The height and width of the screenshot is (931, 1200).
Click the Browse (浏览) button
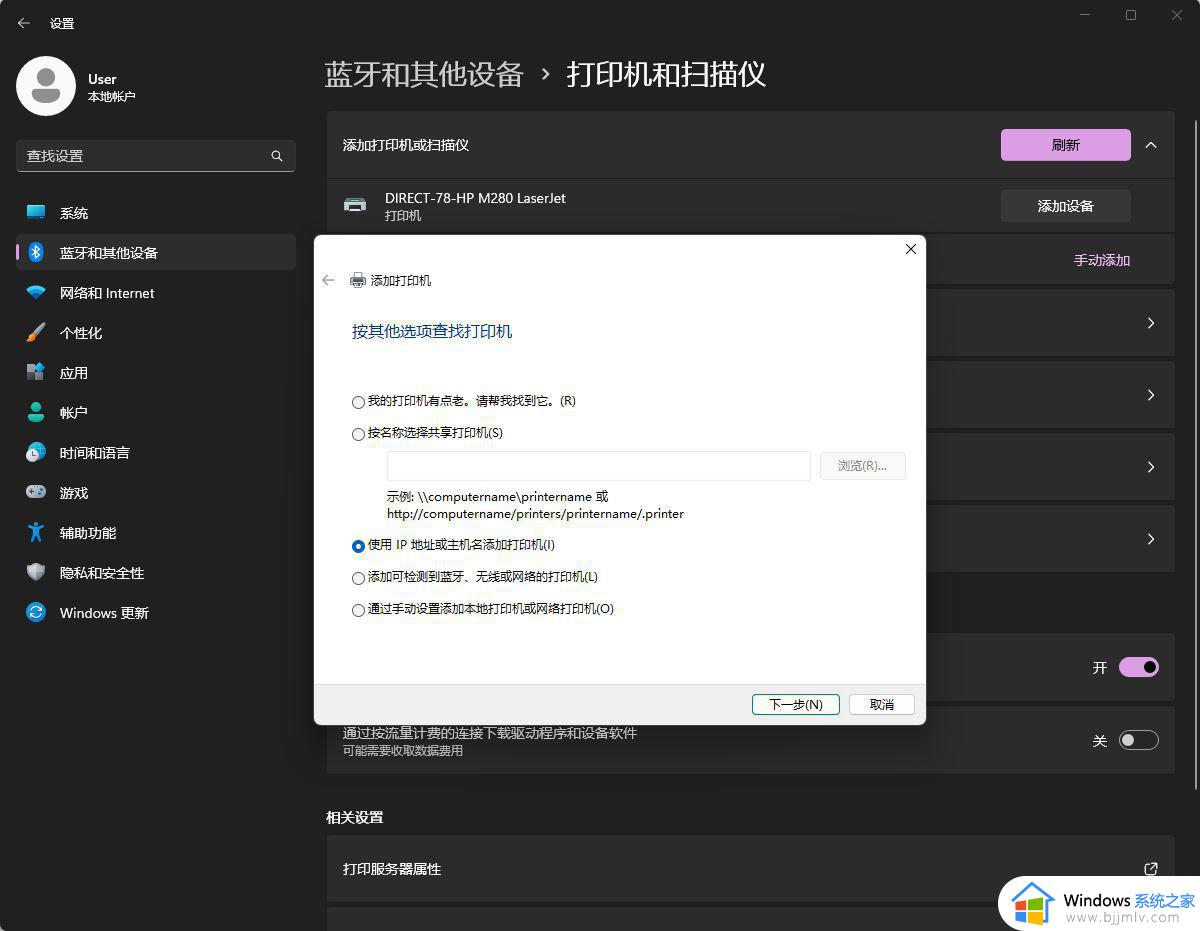pyautogui.click(x=863, y=466)
